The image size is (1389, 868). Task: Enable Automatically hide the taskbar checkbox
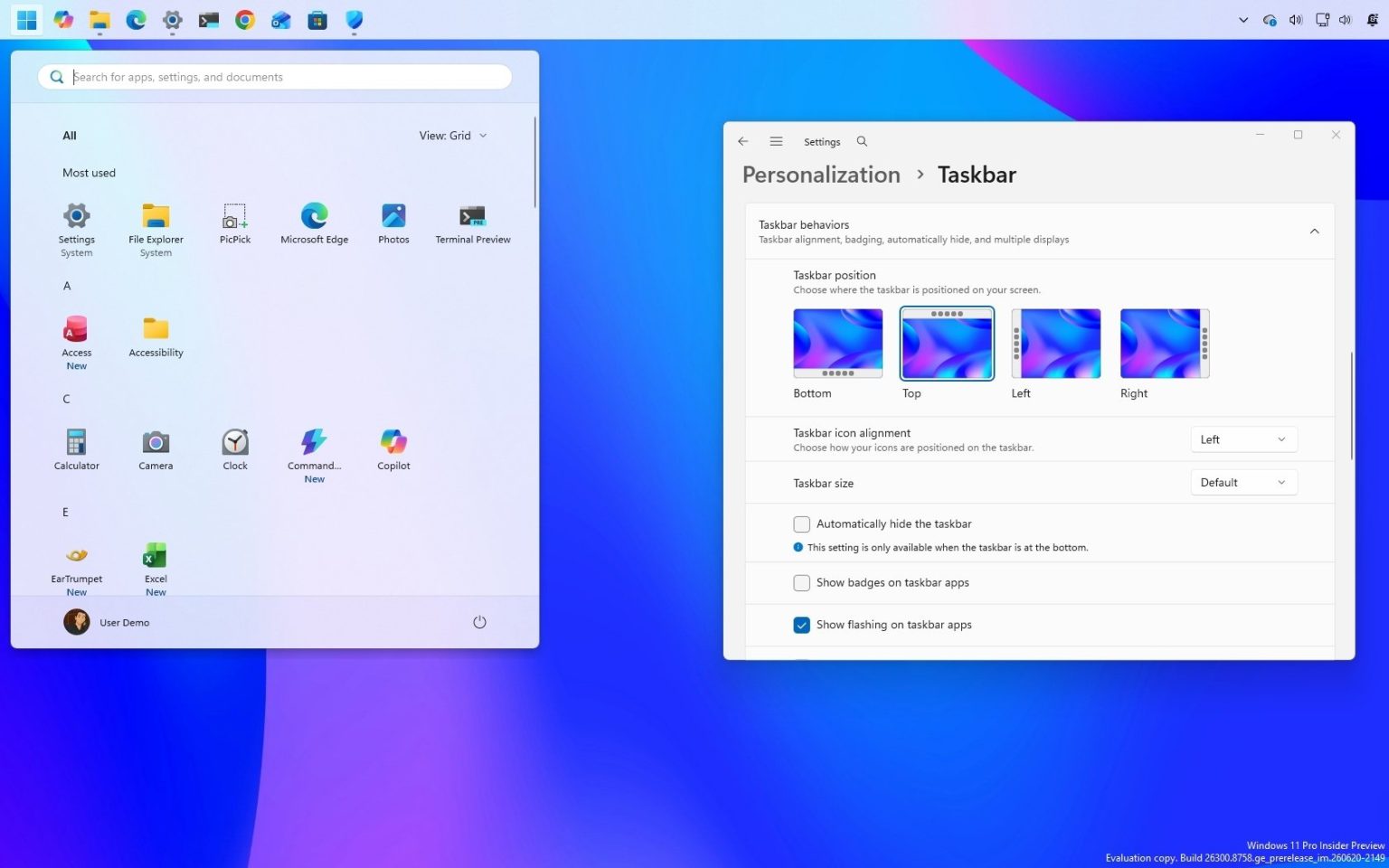coord(801,524)
